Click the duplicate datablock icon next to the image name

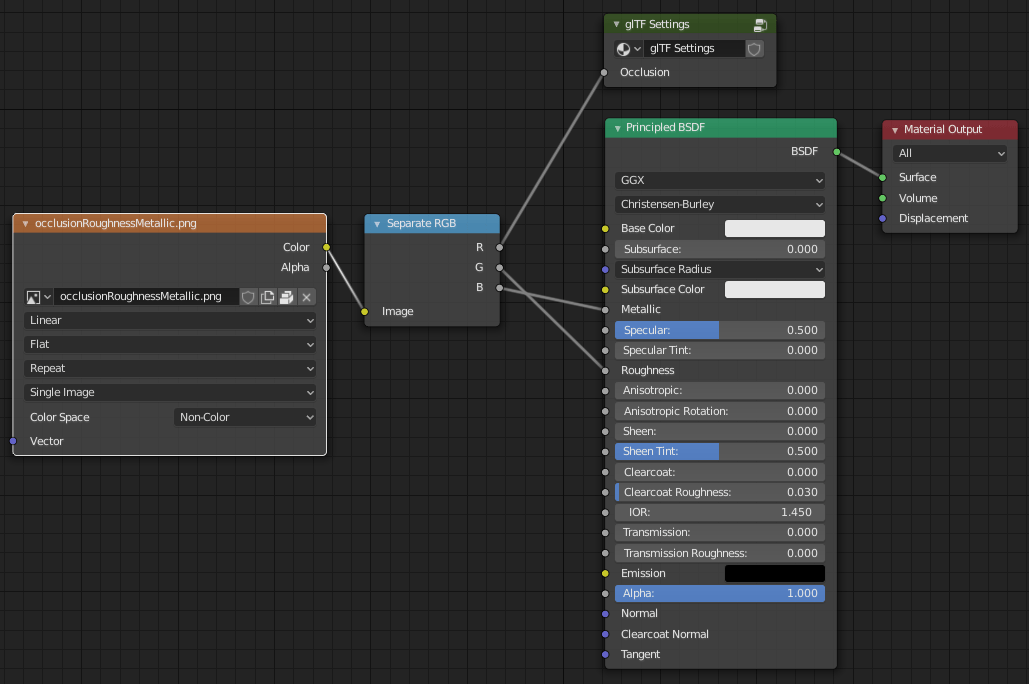[265, 296]
